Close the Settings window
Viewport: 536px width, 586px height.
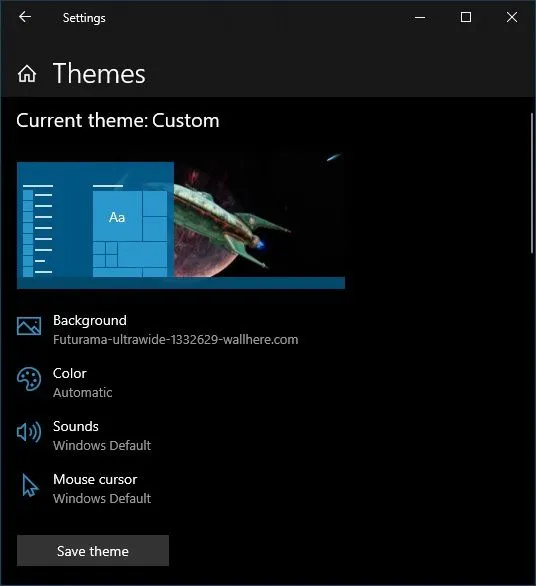pyautogui.click(x=512, y=17)
